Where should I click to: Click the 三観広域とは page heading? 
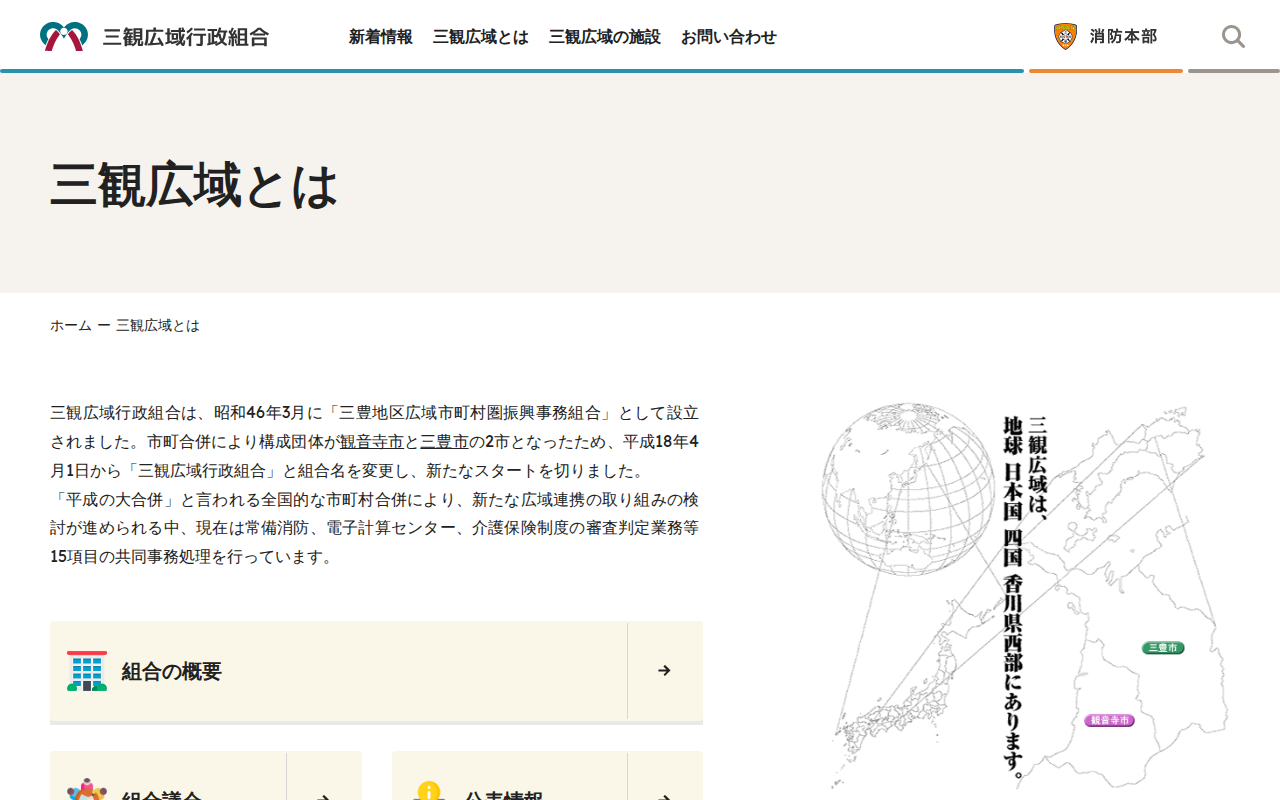click(194, 186)
